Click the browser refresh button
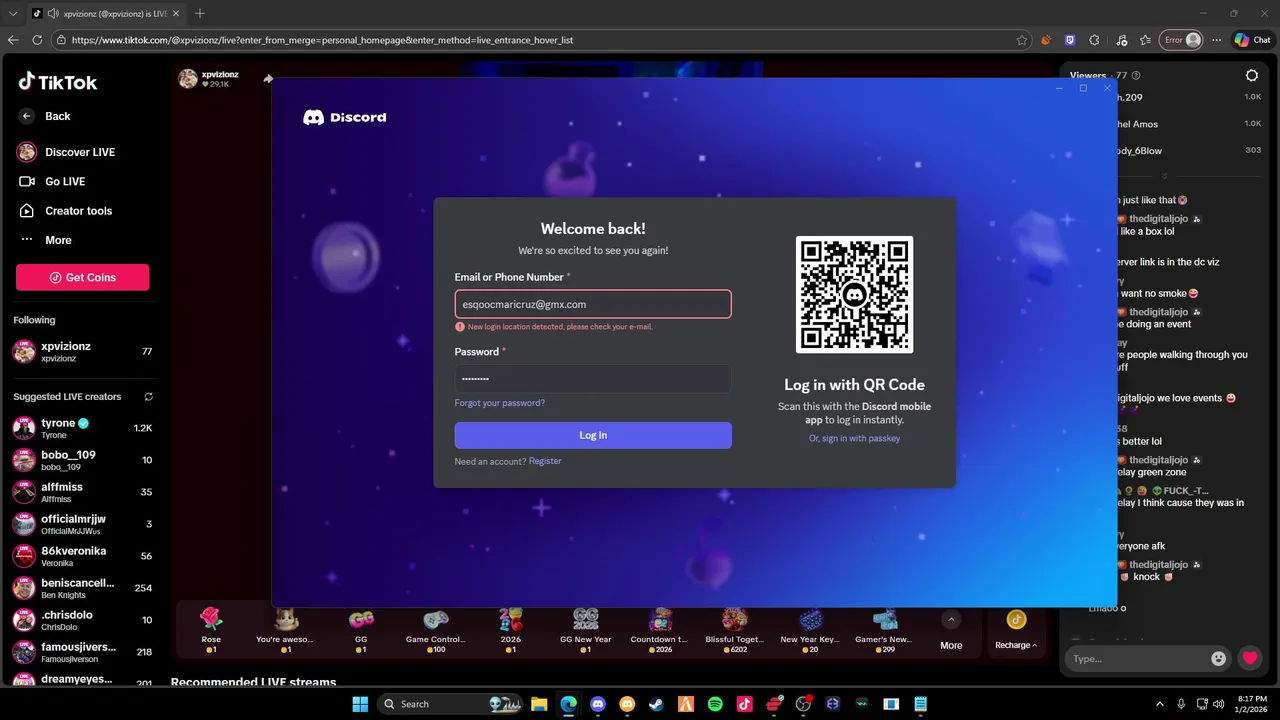This screenshot has height=720, width=1280. (x=37, y=40)
